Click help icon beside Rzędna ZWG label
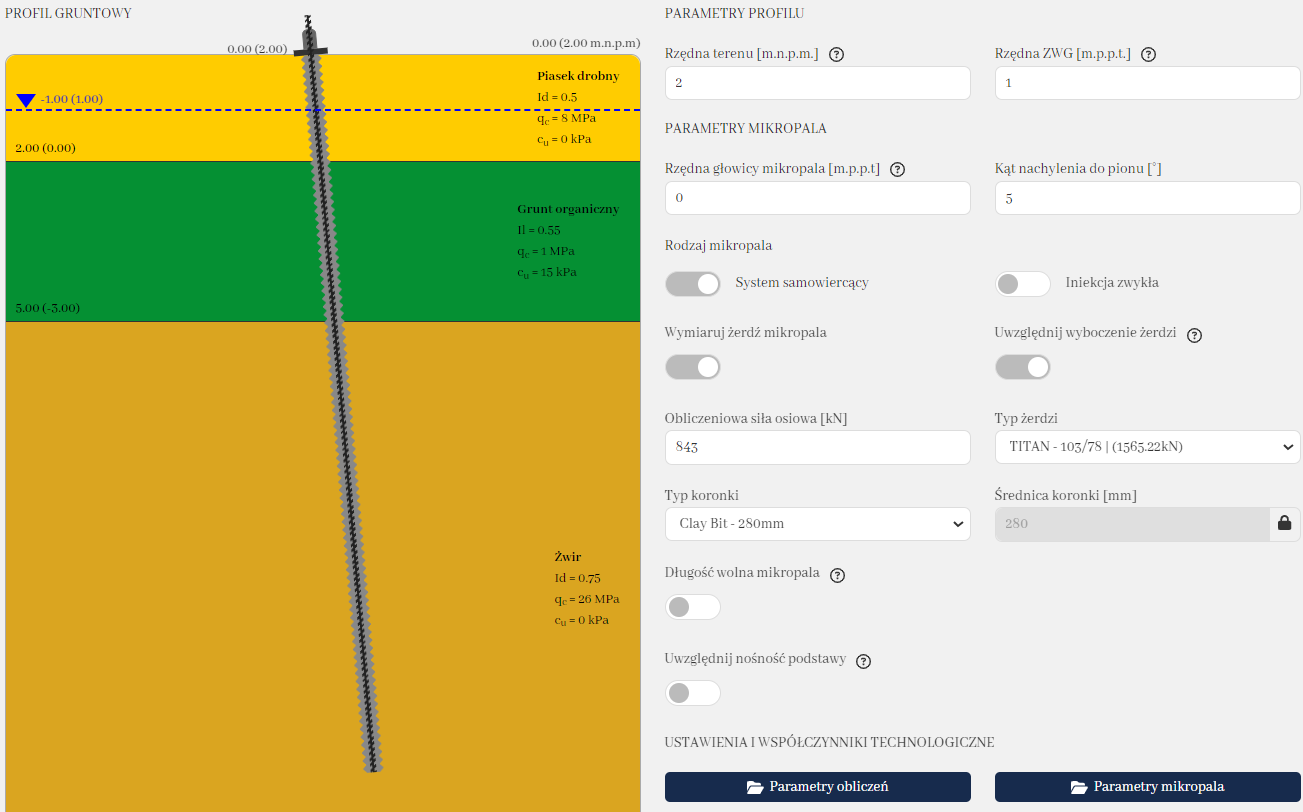This screenshot has height=812, width=1303. 1148,55
